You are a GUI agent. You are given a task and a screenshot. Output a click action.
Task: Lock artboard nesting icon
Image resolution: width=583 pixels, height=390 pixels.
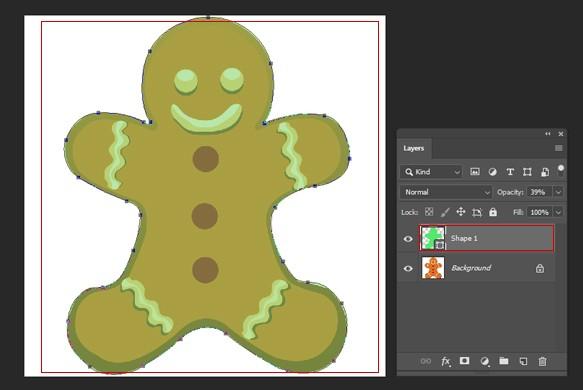[x=477, y=212]
